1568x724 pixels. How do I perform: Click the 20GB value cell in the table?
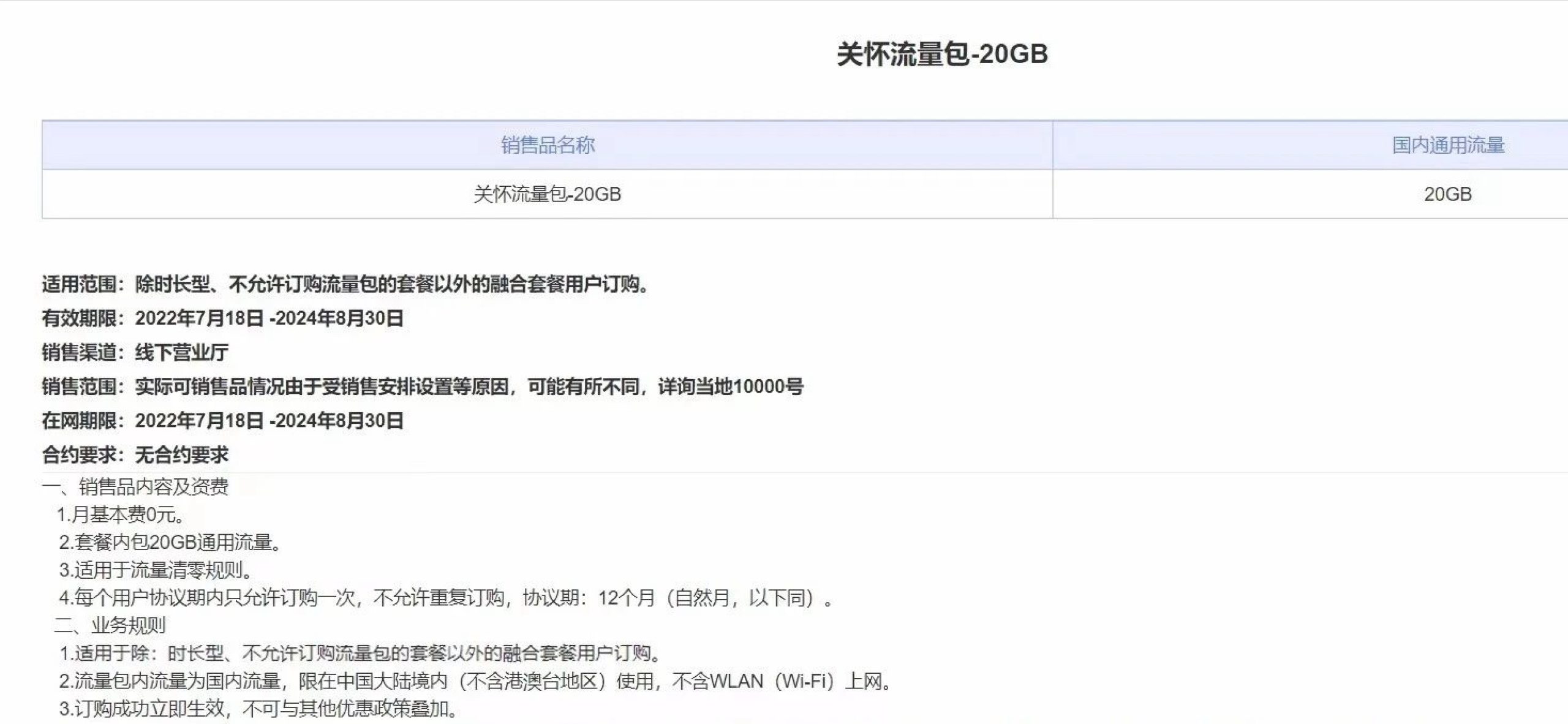click(x=1448, y=194)
